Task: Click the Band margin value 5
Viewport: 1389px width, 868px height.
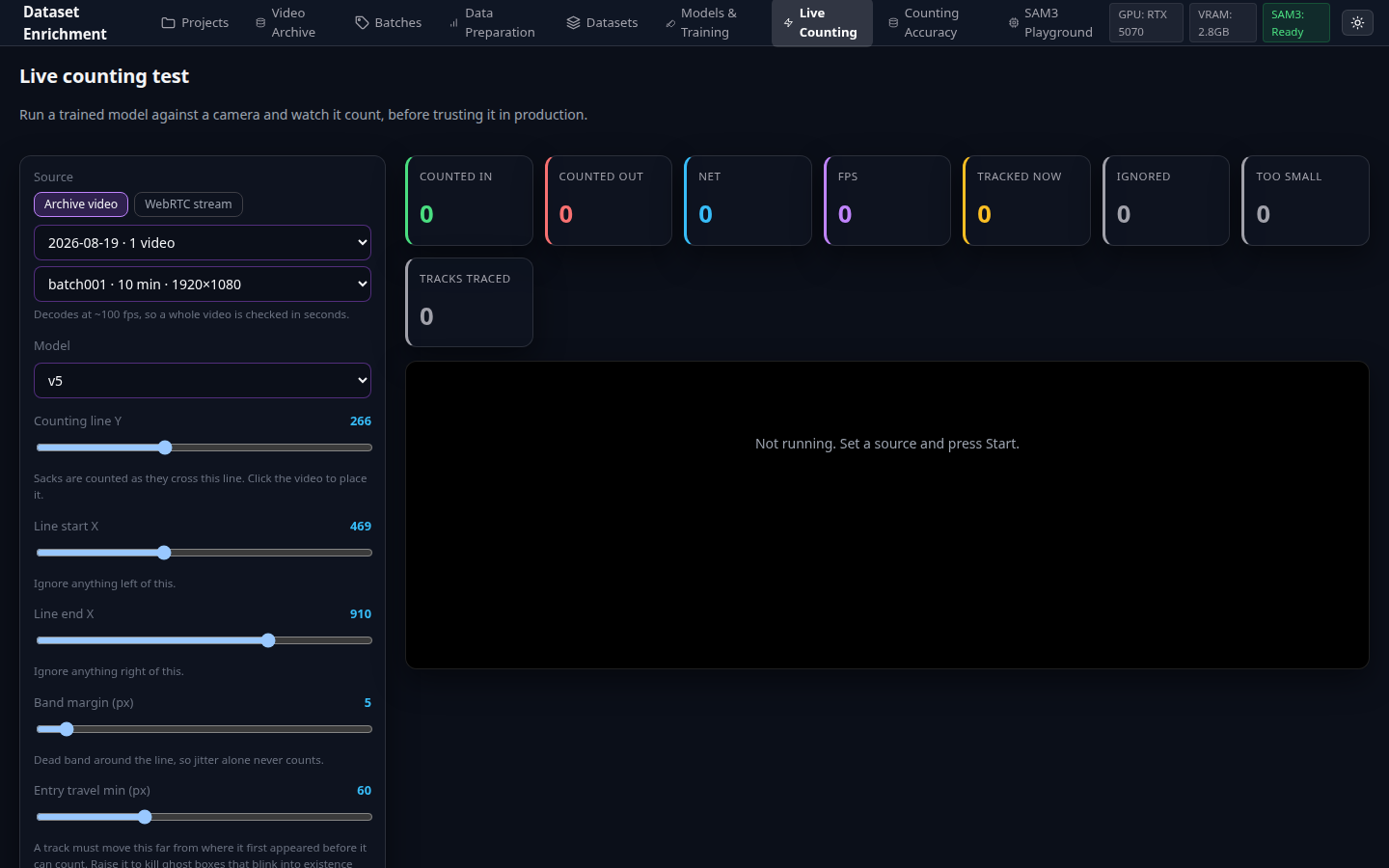Action: (x=368, y=703)
